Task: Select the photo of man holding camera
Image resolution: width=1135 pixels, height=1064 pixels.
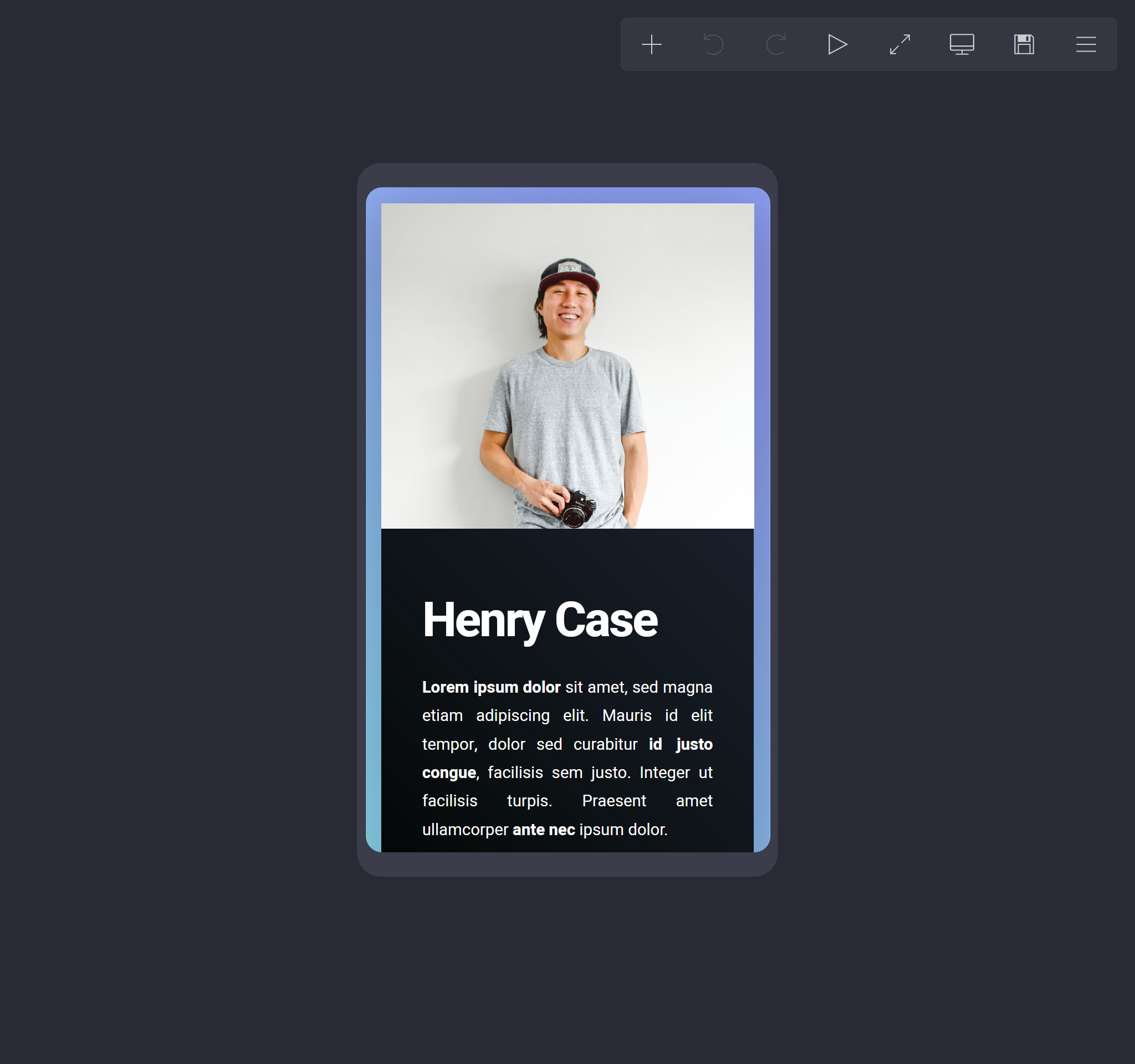Action: pos(567,365)
